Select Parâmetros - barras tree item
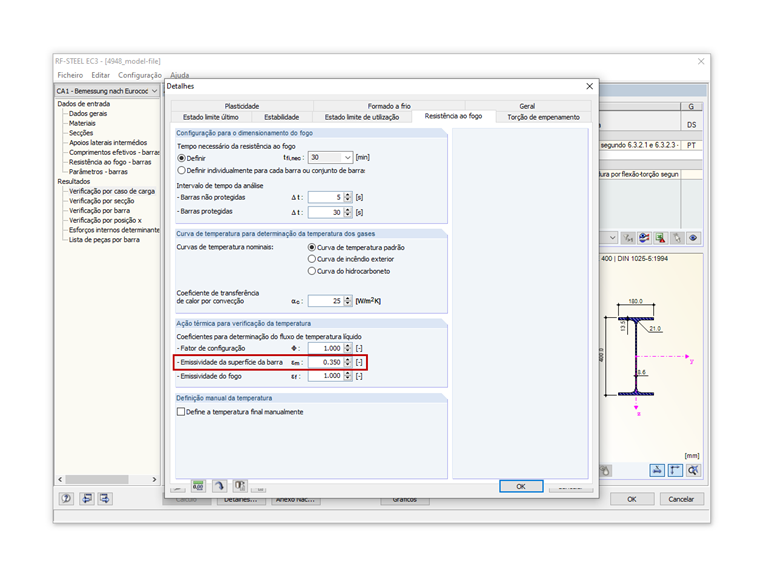The image size is (760, 570). [98, 172]
